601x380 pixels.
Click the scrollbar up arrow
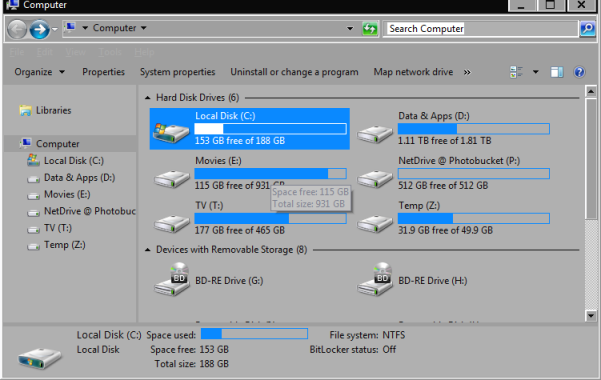(x=591, y=91)
